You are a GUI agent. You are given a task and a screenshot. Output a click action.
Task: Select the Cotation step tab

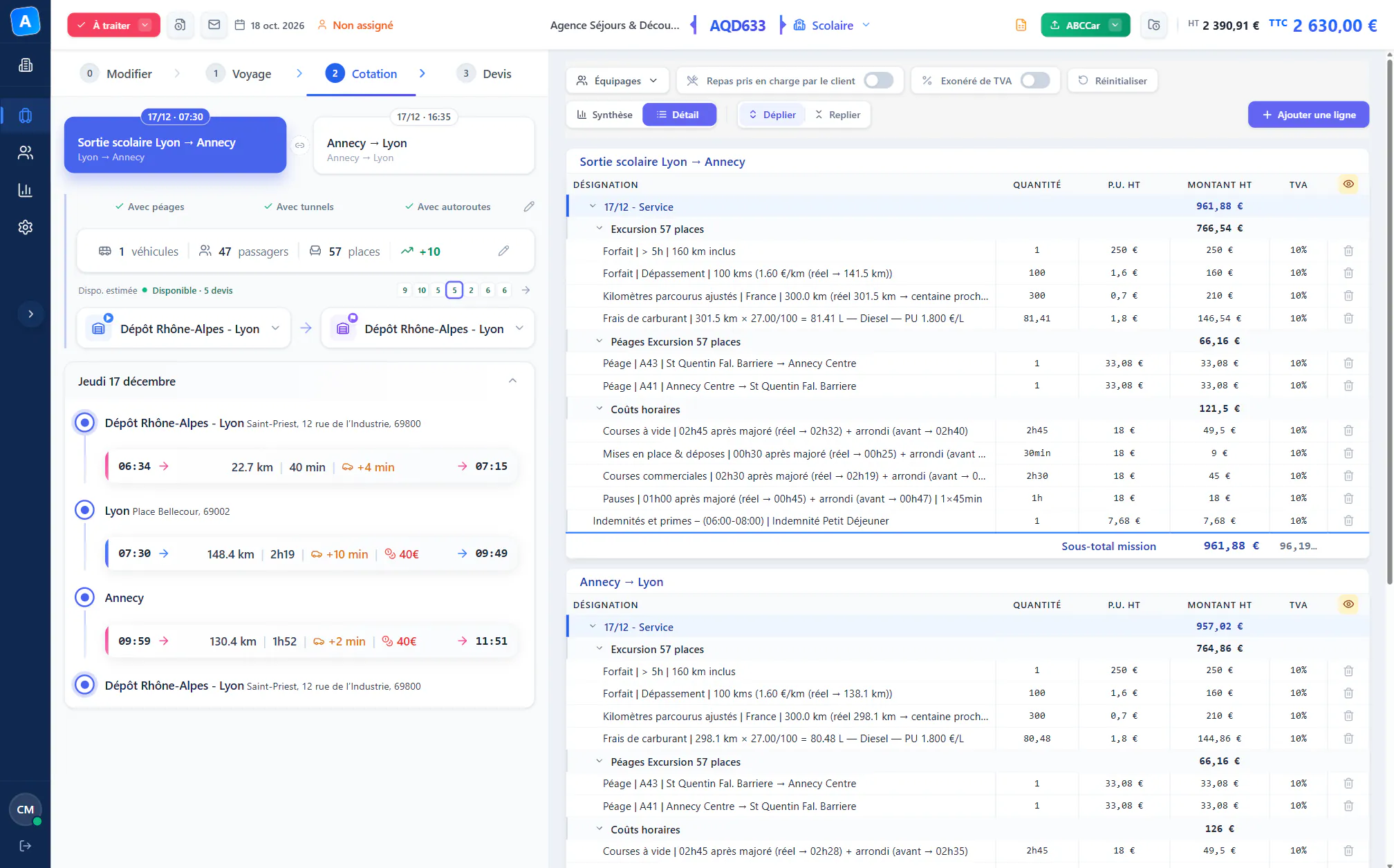(x=362, y=73)
